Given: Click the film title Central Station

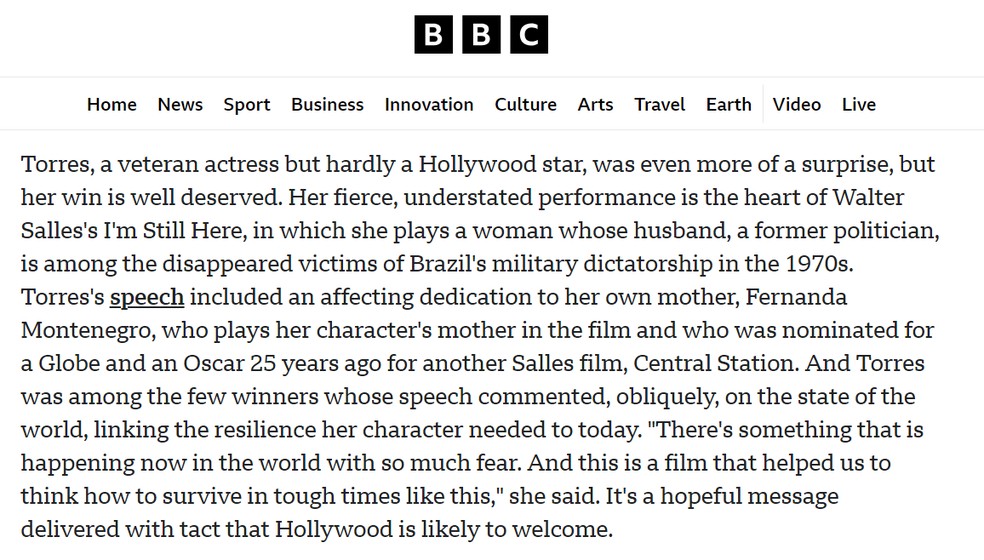Looking at the screenshot, I should (x=716, y=363).
